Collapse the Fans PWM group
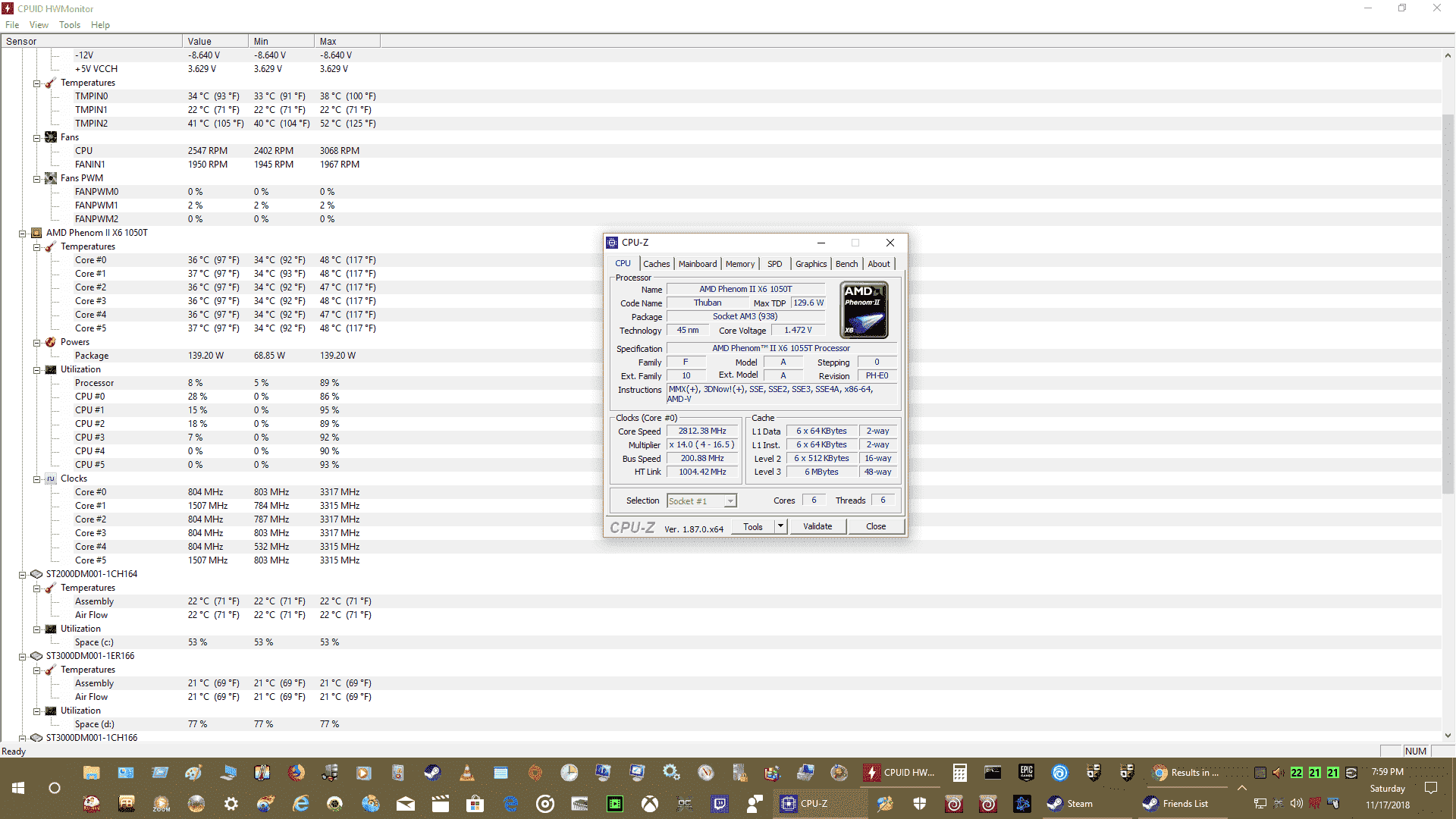The image size is (1456, 819). (x=36, y=179)
